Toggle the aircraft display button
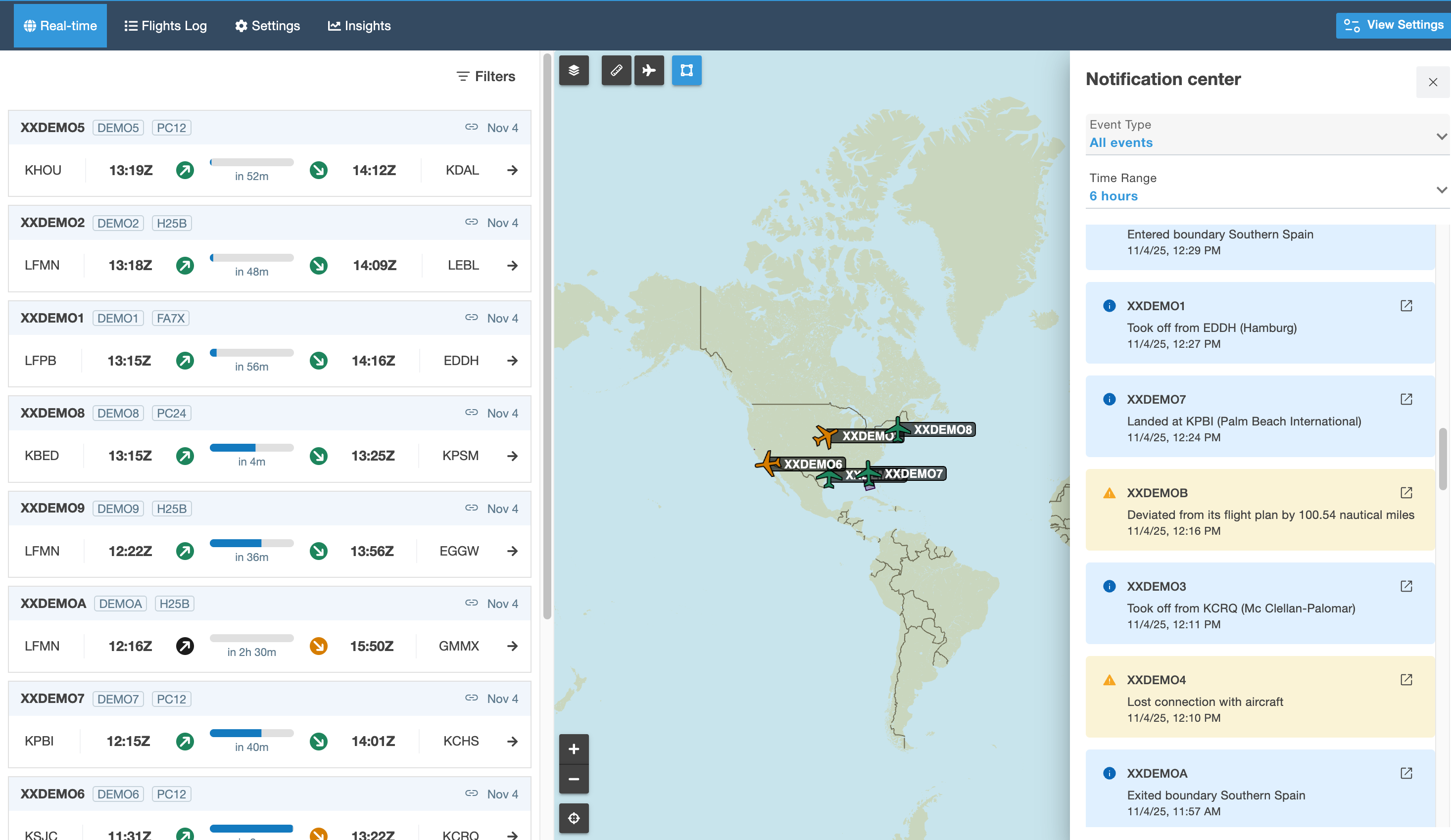1451x840 pixels. click(649, 70)
